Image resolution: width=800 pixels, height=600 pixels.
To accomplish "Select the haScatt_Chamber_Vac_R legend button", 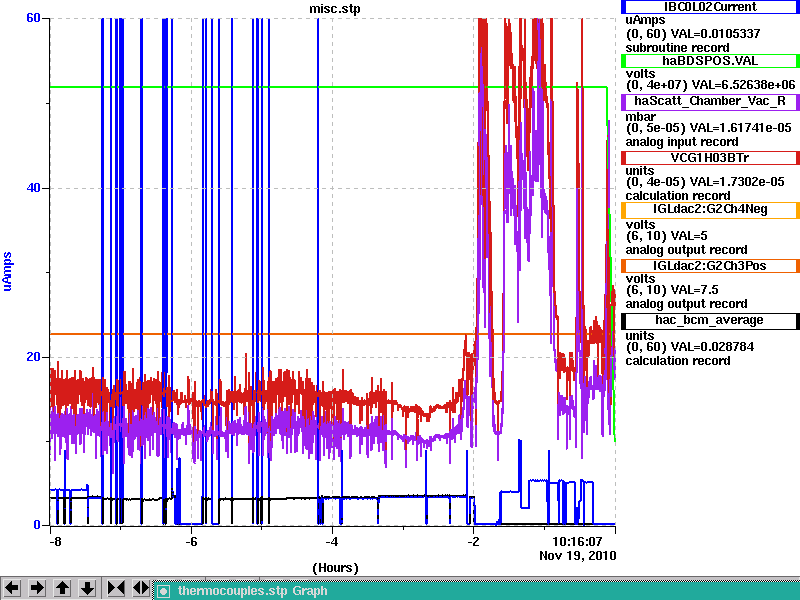I will [710, 101].
